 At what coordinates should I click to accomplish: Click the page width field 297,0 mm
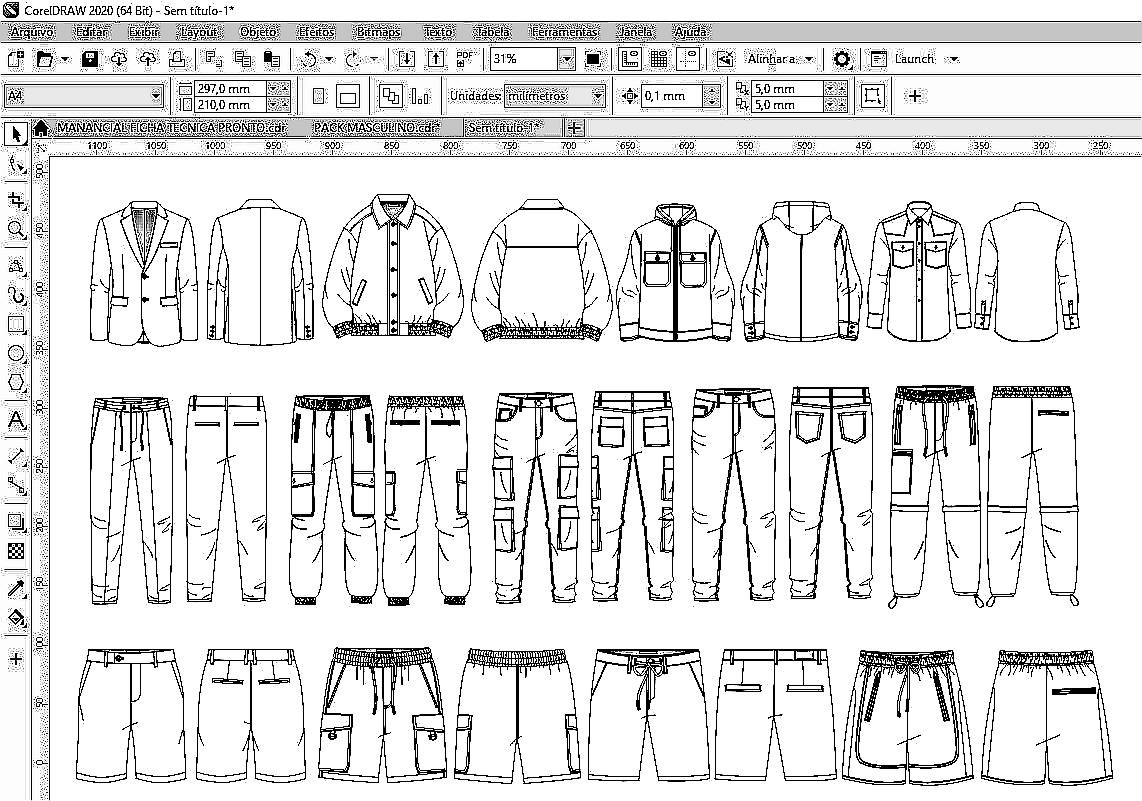[x=230, y=88]
